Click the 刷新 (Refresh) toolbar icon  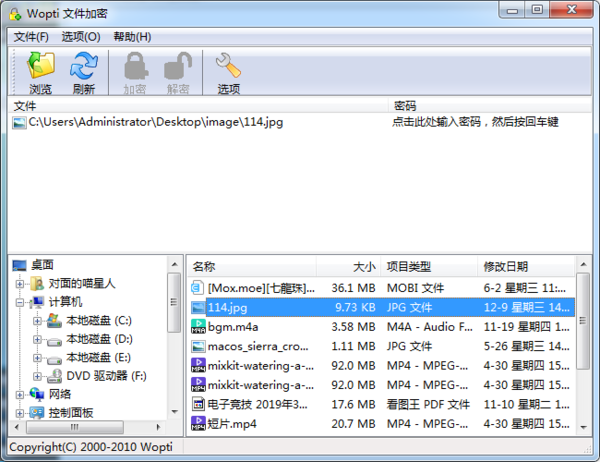pyautogui.click(x=83, y=67)
